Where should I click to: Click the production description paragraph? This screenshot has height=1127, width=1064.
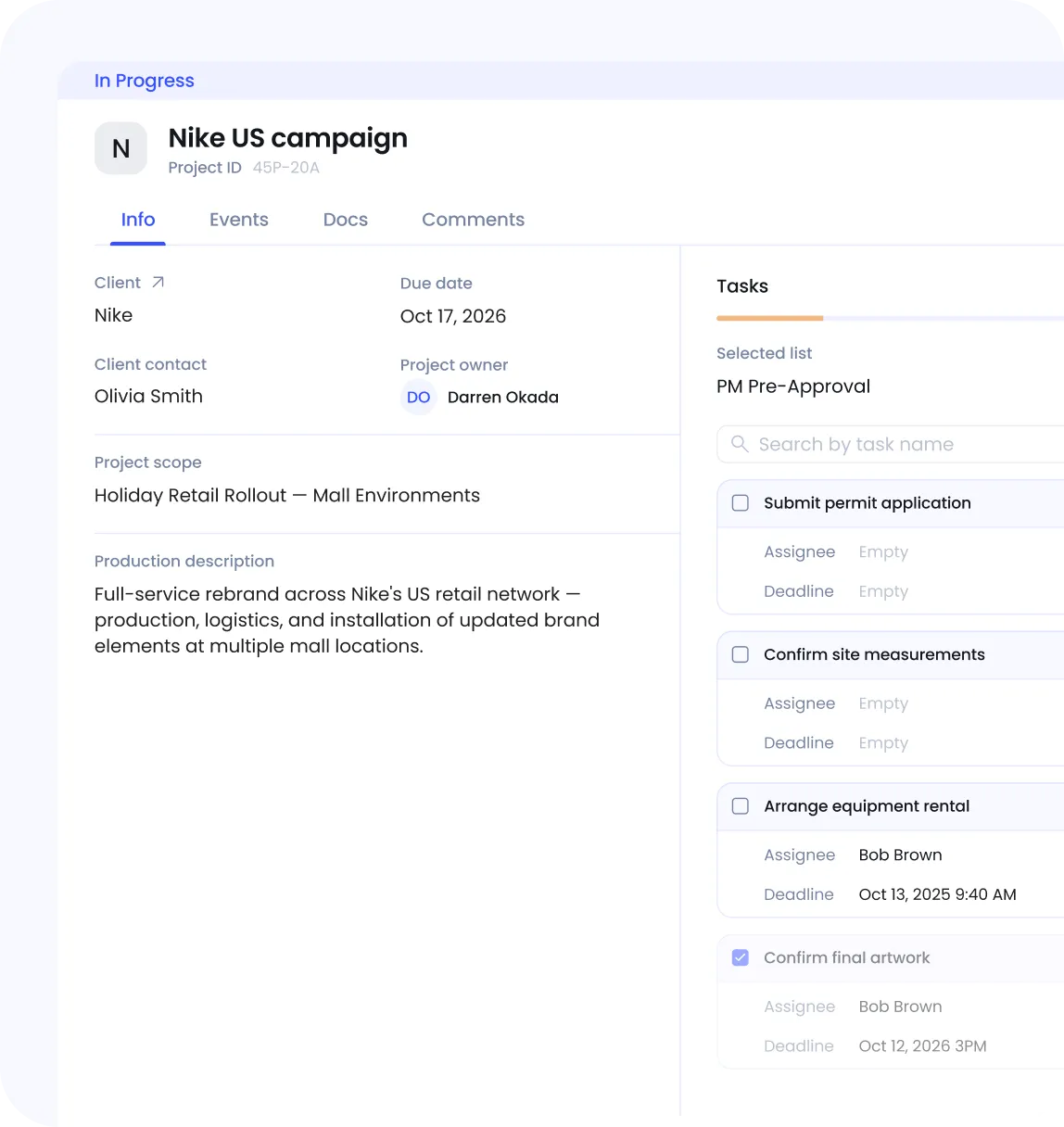coord(348,620)
